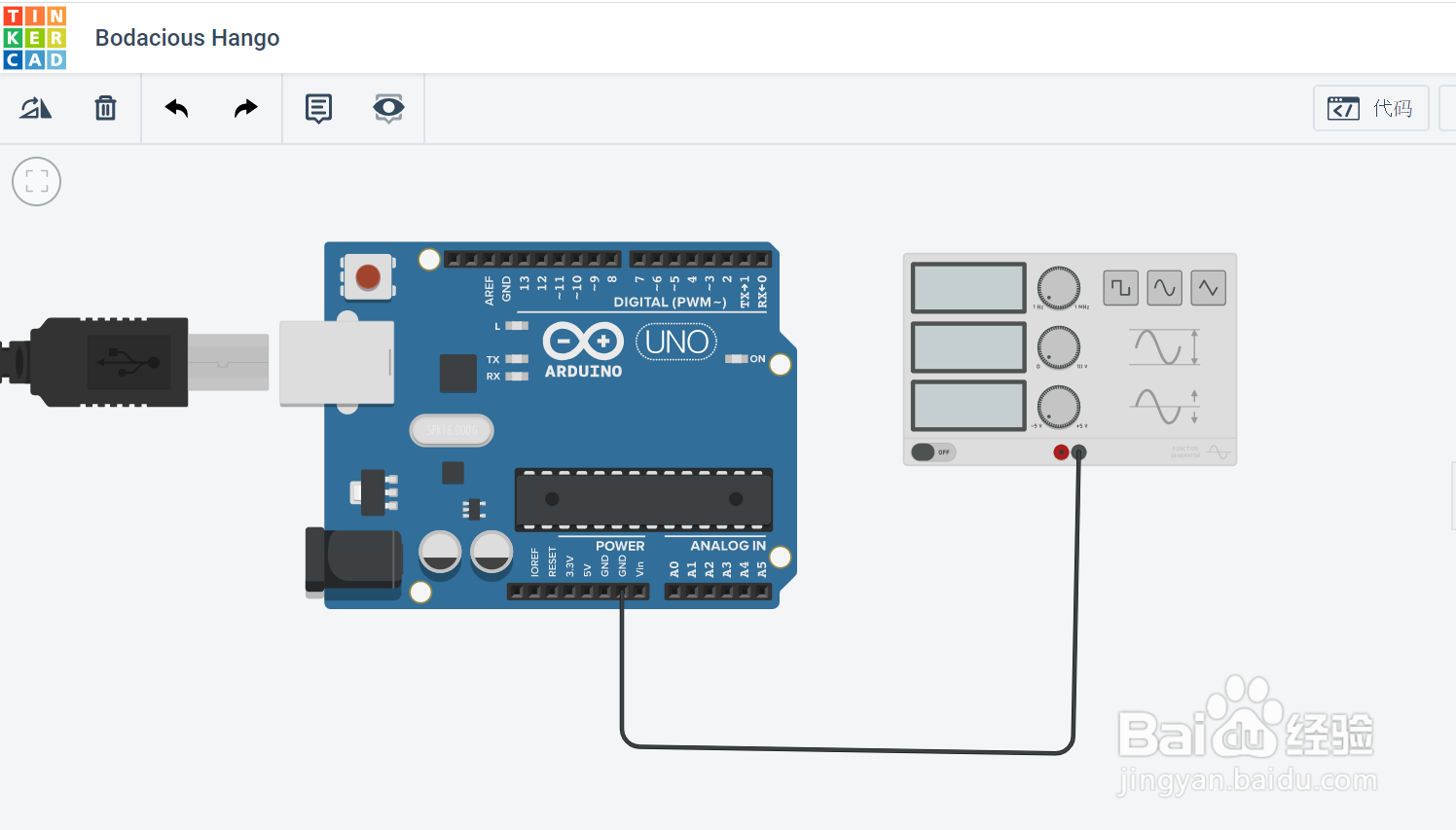Click the Arduino A5 analog pin
Image resolution: width=1456 pixels, height=830 pixels.
(x=762, y=592)
